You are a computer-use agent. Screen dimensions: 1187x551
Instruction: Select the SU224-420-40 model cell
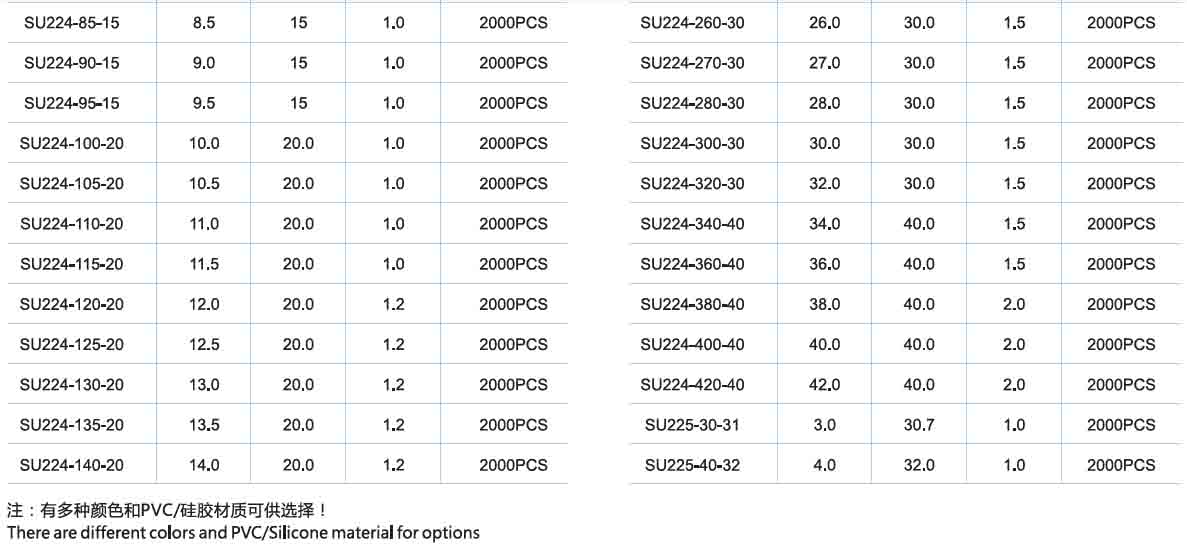pos(692,384)
